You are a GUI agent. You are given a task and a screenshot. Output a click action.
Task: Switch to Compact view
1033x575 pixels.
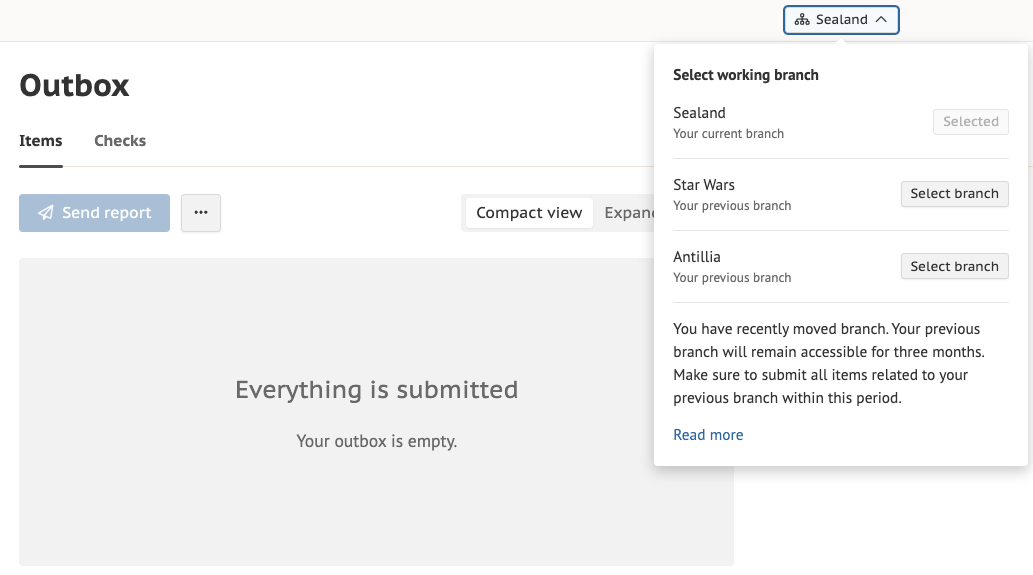[529, 213]
